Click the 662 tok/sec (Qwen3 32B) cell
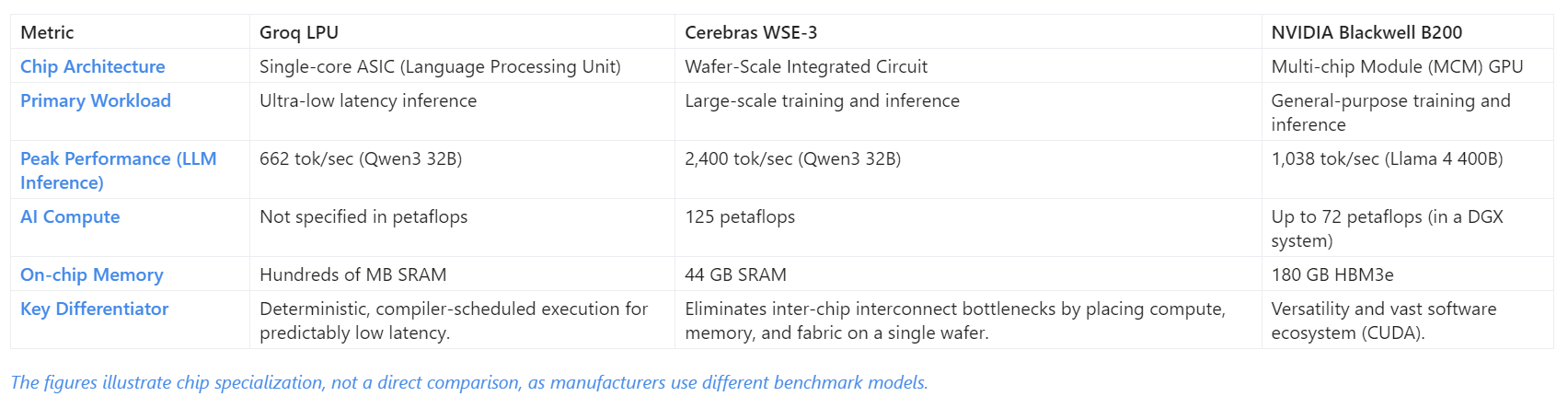The height and width of the screenshot is (408, 1568). tap(462, 169)
